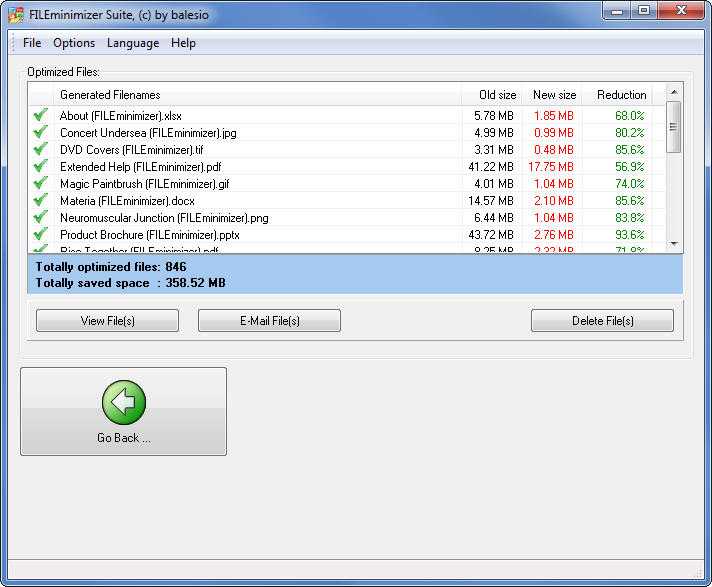The height and width of the screenshot is (587, 712).
Task: Click green checkmark beside DVD Covers tif
Action: pyautogui.click(x=40, y=149)
